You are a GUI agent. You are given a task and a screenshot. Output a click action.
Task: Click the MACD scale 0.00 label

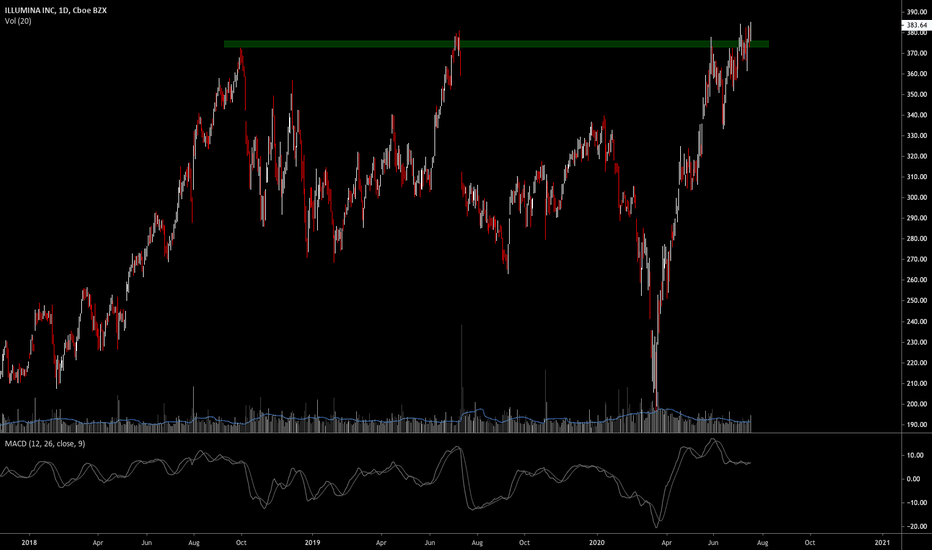pyautogui.click(x=915, y=479)
